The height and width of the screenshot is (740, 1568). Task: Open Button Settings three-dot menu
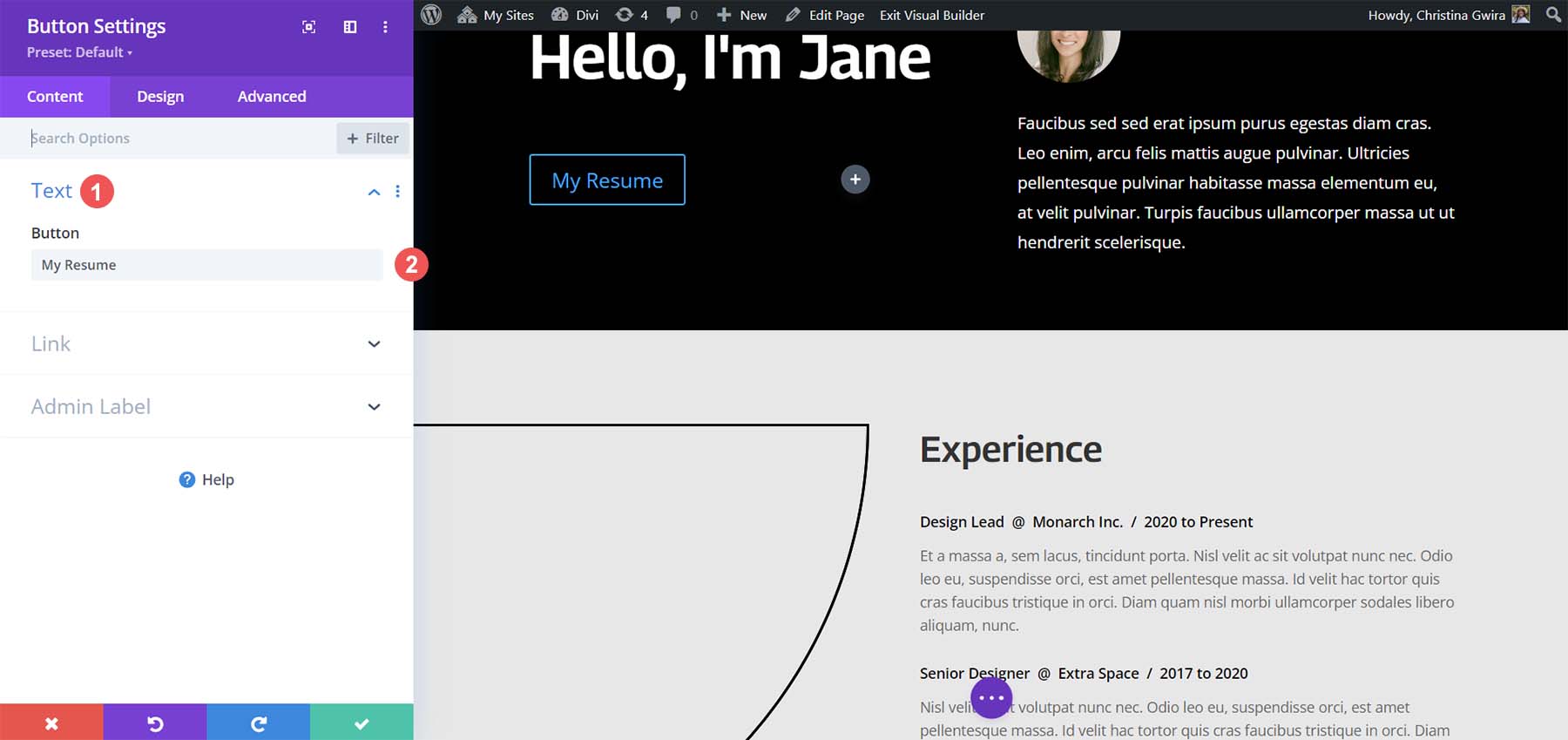click(x=385, y=27)
